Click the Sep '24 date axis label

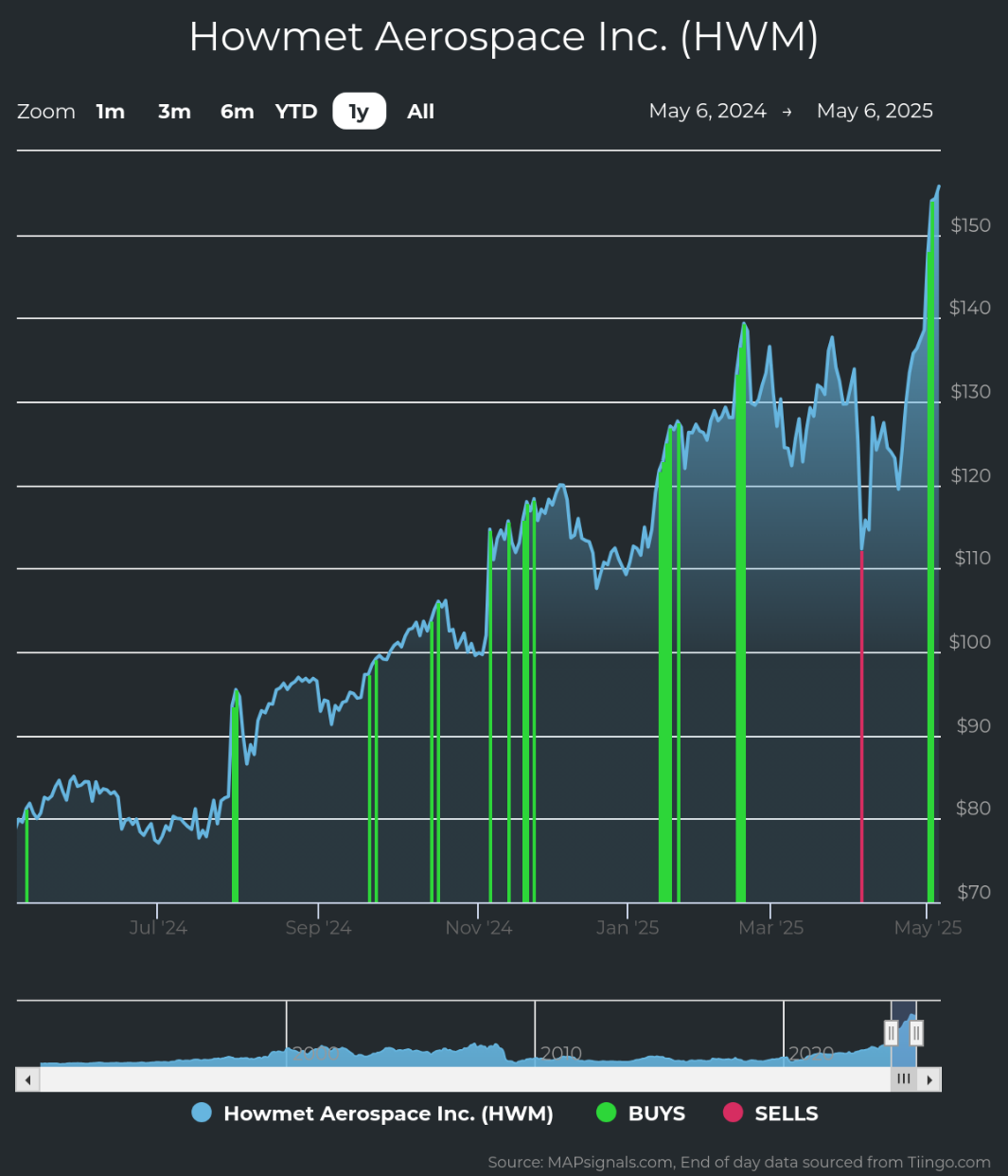pyautogui.click(x=318, y=928)
